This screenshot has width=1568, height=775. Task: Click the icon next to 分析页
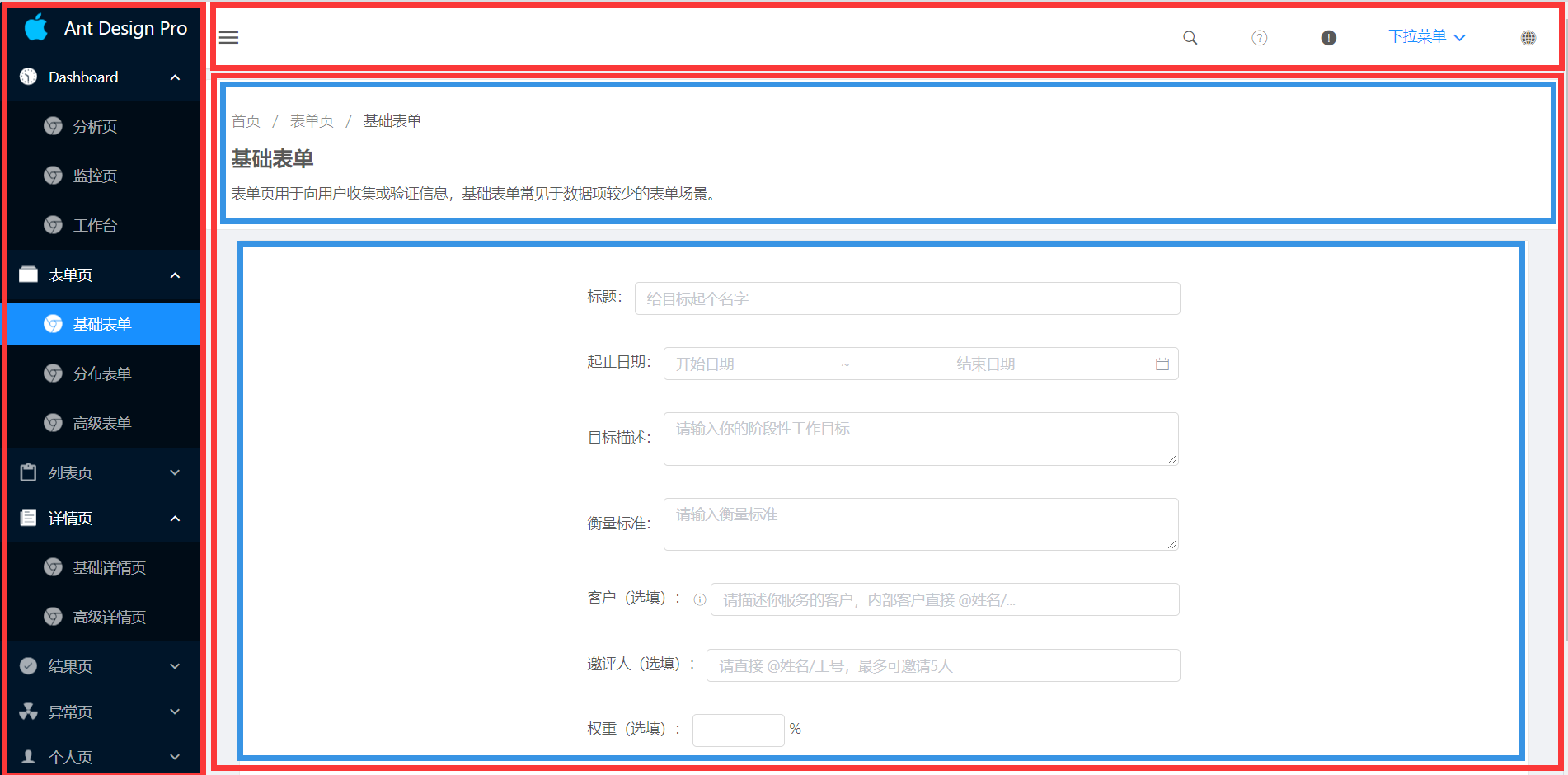pyautogui.click(x=53, y=126)
